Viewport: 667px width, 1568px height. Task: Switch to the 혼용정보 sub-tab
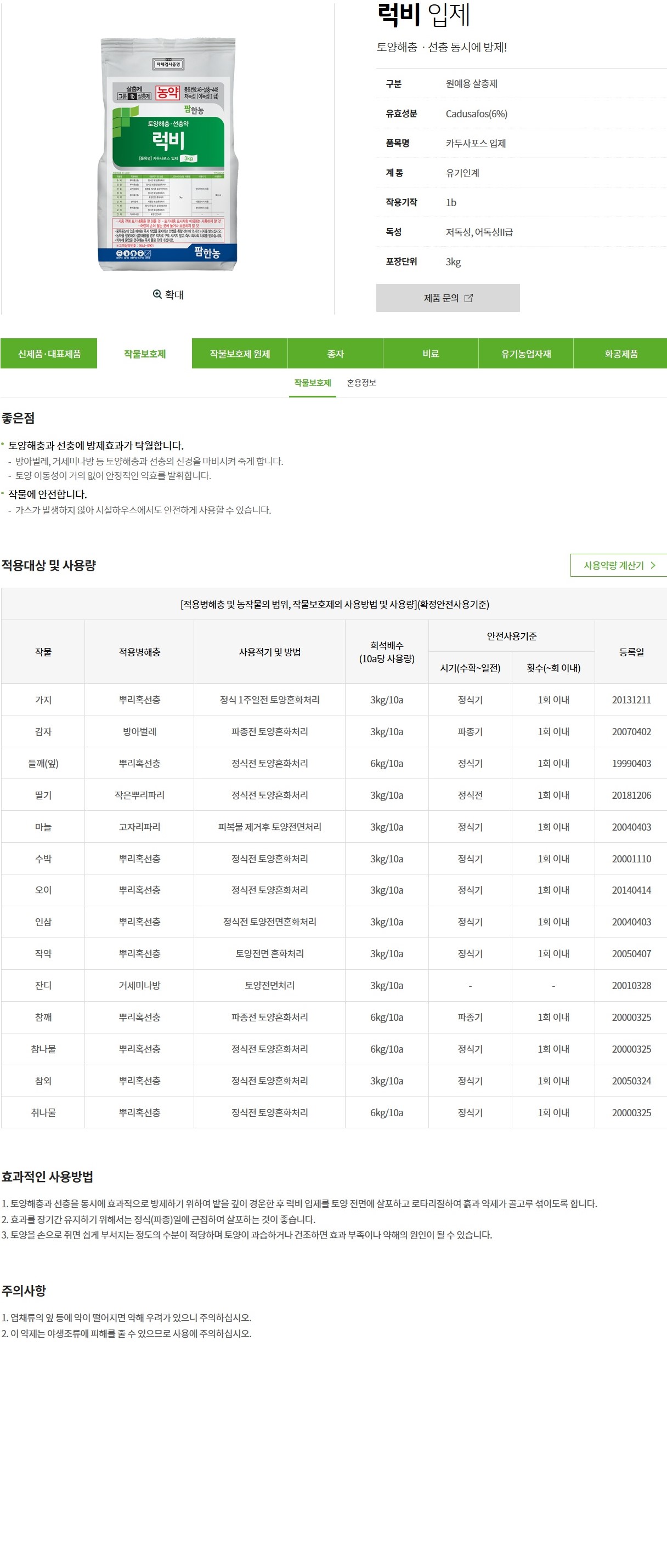(361, 383)
